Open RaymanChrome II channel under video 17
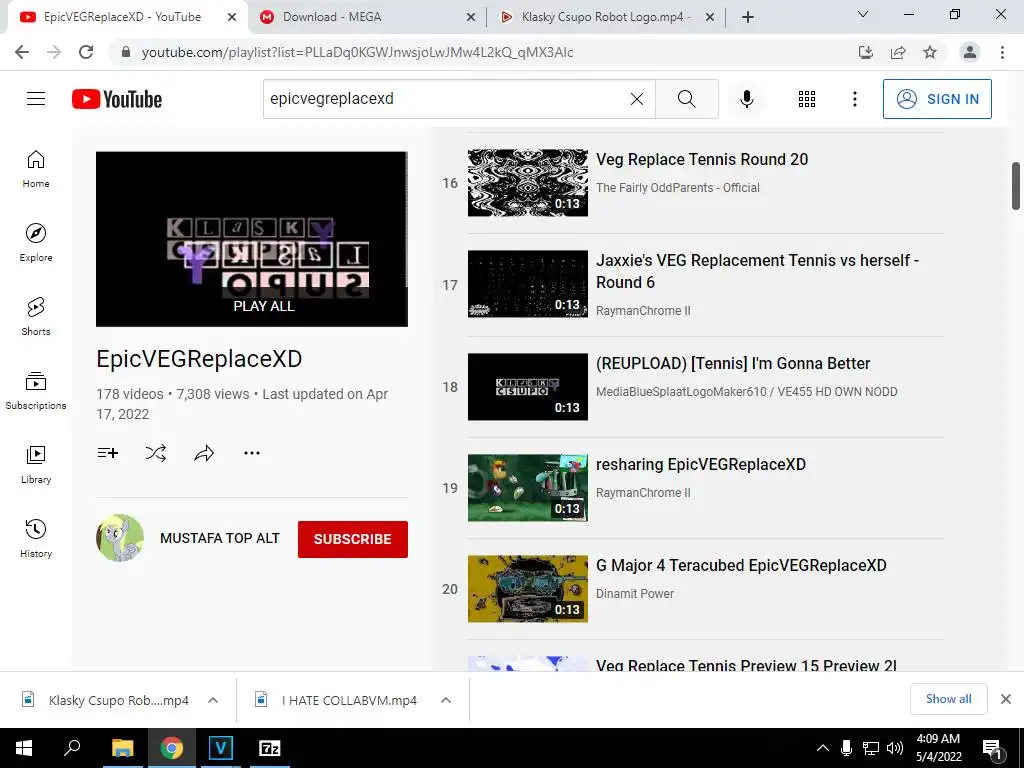1024x768 pixels. click(x=643, y=311)
